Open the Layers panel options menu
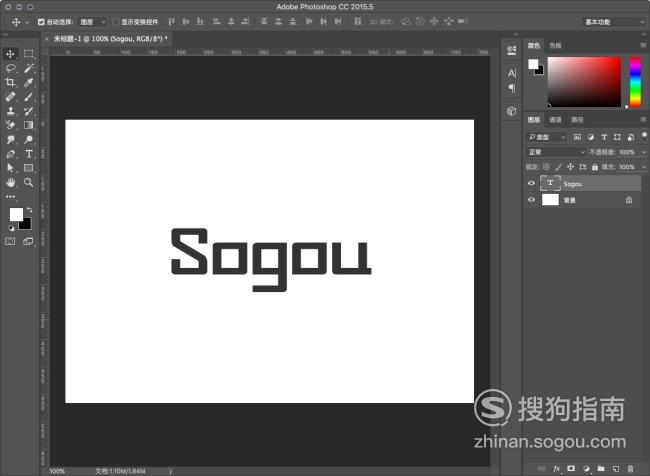The height and width of the screenshot is (476, 650). [643, 119]
